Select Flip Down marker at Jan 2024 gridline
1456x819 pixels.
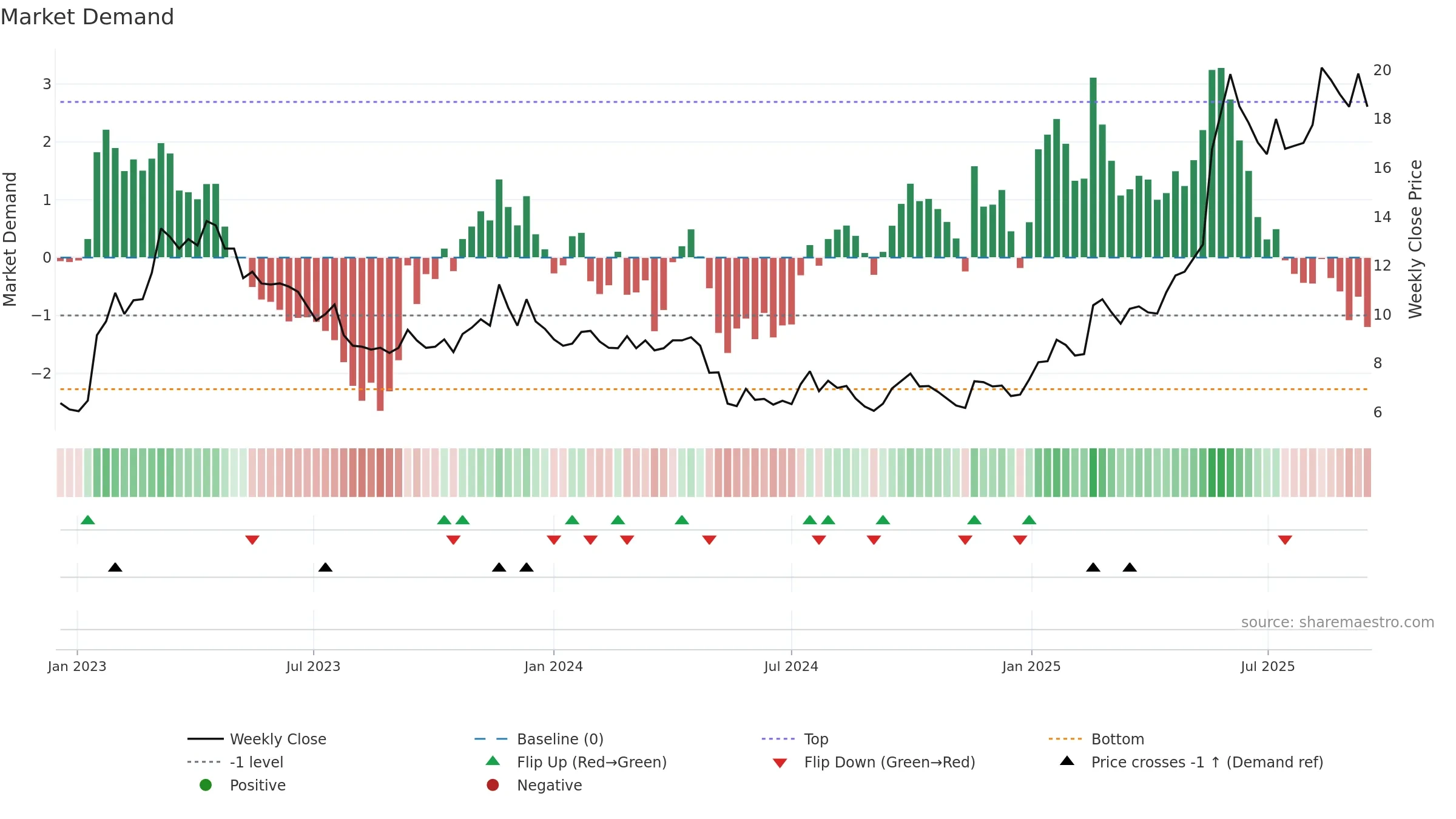[x=554, y=539]
